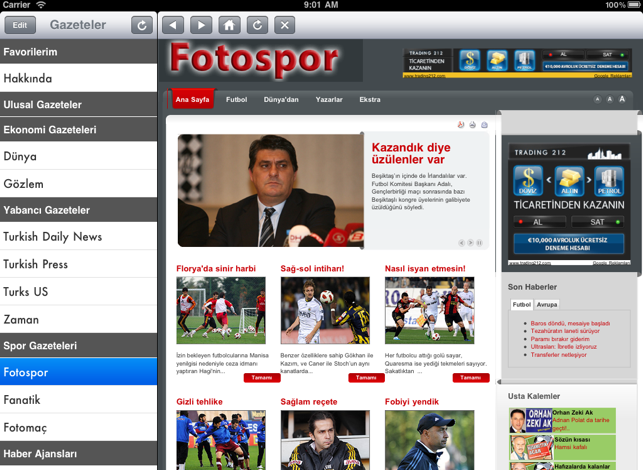Open Sağ-sol intiharı headline
The image size is (643, 470).
(312, 269)
